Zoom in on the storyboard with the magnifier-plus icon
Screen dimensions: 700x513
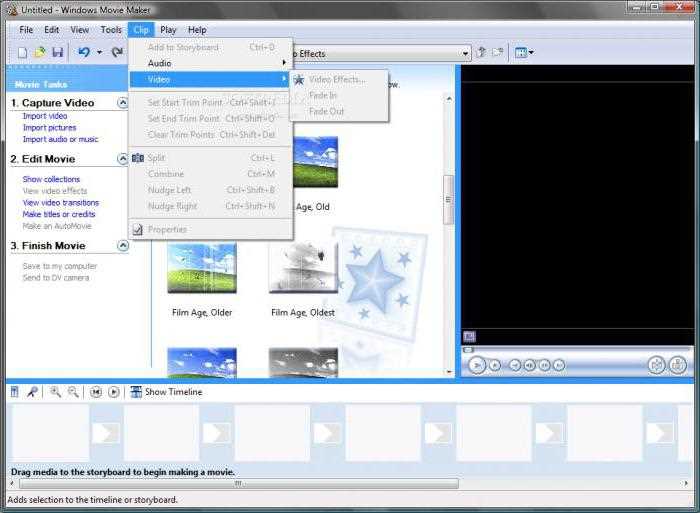point(55,392)
